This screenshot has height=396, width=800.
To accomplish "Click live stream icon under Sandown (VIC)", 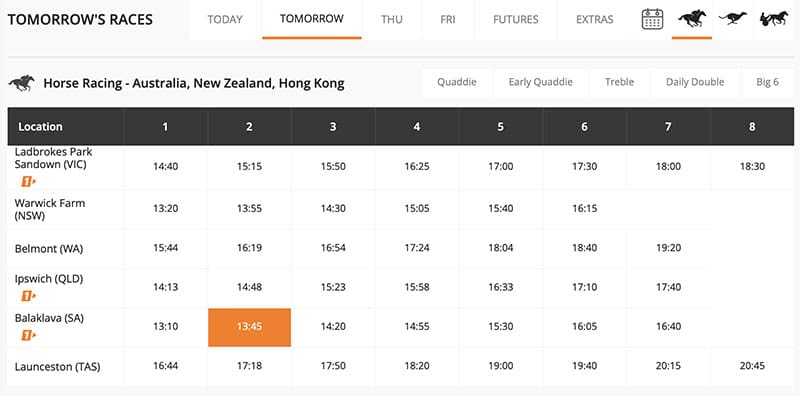I will coord(29,181).
